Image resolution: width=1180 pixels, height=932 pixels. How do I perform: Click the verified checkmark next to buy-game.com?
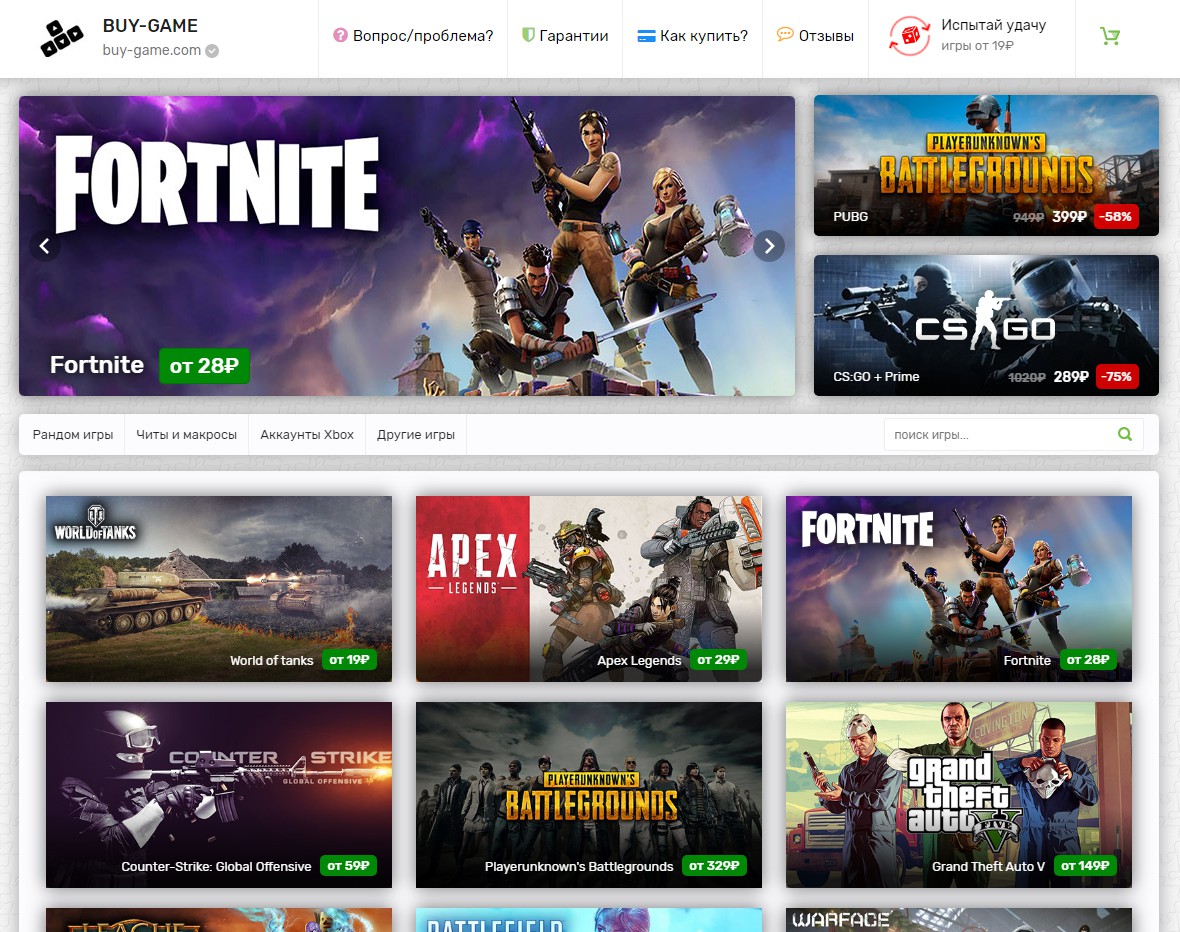[212, 51]
